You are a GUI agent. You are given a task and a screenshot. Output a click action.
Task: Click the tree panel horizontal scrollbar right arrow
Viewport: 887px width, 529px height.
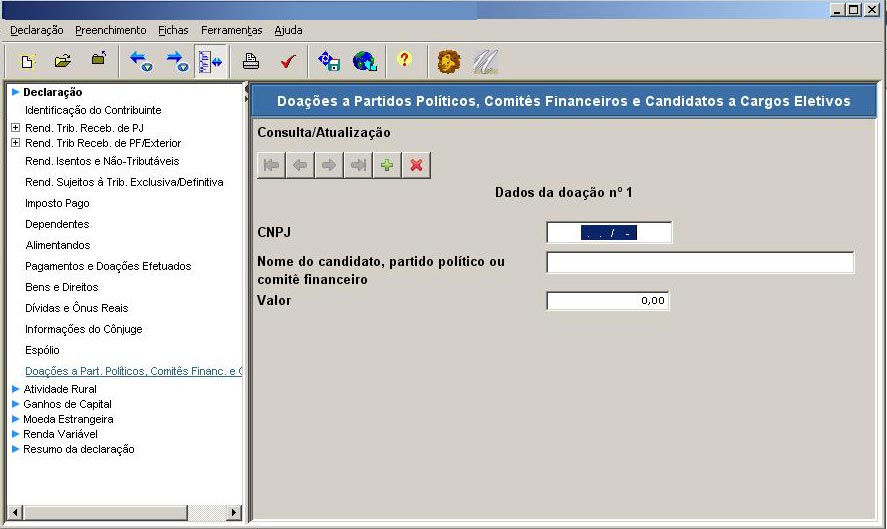point(235,512)
